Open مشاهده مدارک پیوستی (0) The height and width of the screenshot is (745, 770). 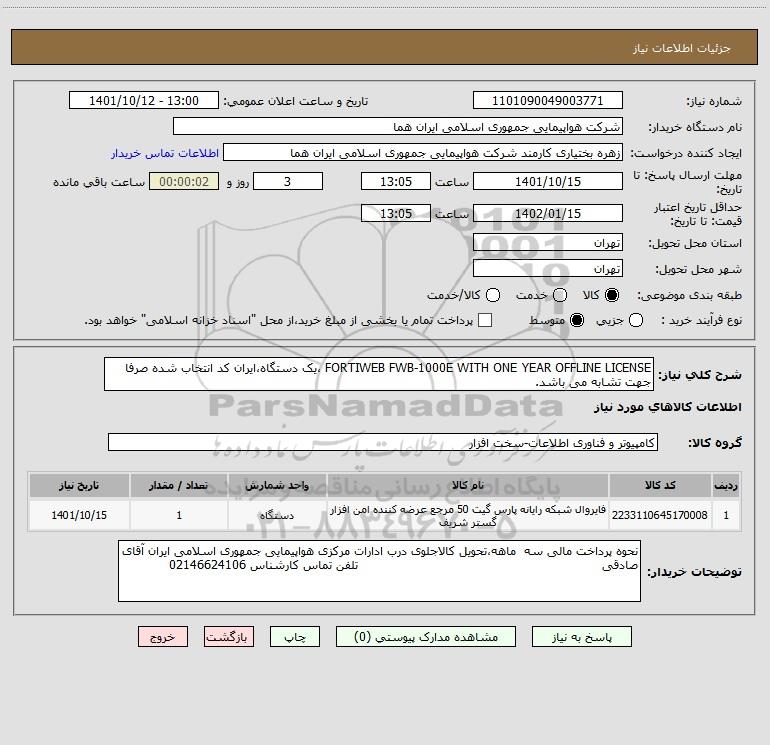pyautogui.click(x=426, y=637)
